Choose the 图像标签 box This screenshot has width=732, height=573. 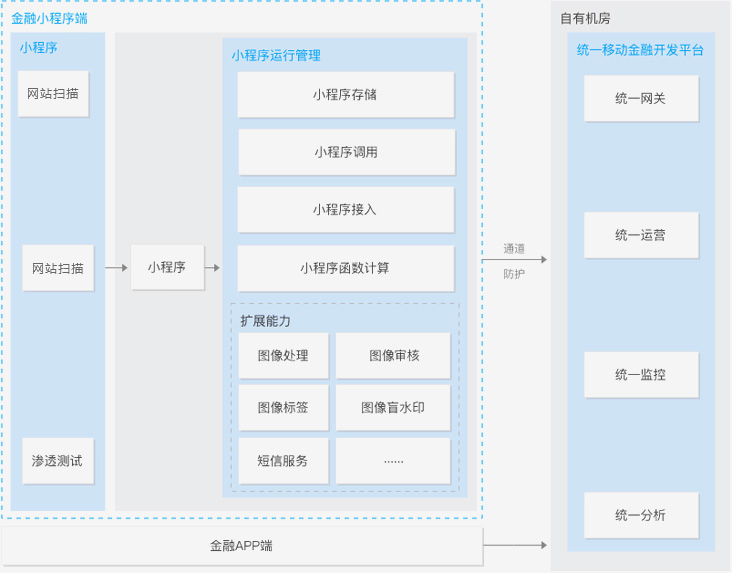click(283, 408)
